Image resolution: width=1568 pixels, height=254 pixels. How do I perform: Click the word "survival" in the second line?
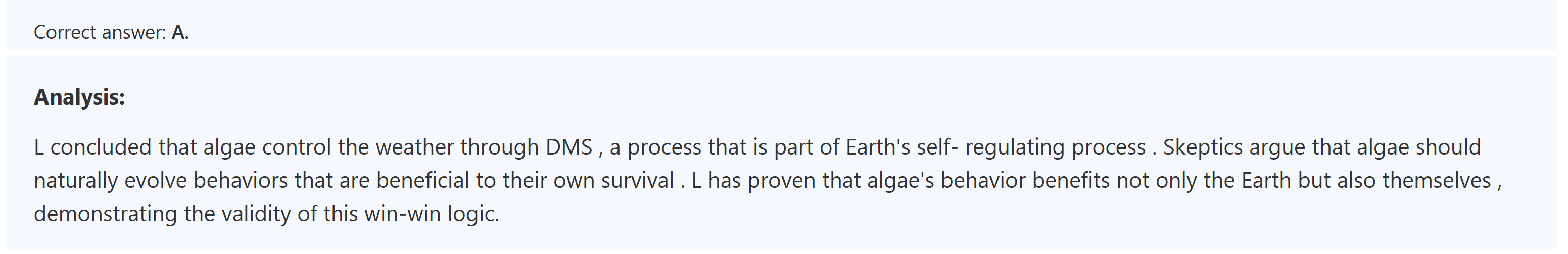click(x=637, y=181)
